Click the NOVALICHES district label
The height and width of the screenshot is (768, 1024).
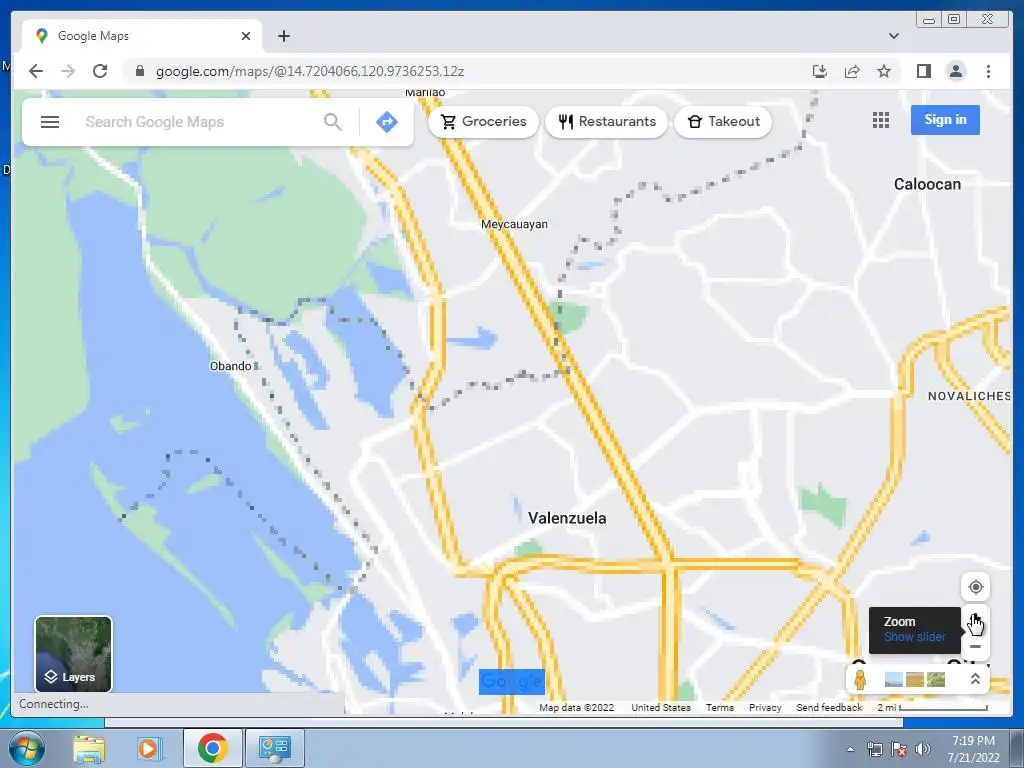969,396
